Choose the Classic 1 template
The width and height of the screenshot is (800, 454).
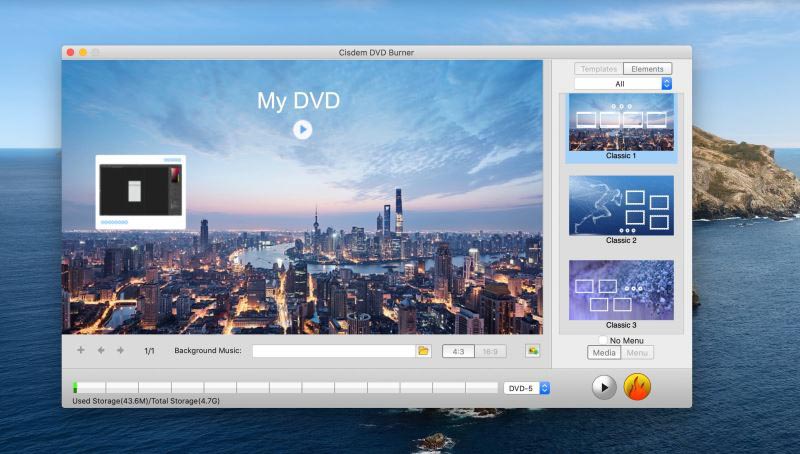click(x=621, y=128)
